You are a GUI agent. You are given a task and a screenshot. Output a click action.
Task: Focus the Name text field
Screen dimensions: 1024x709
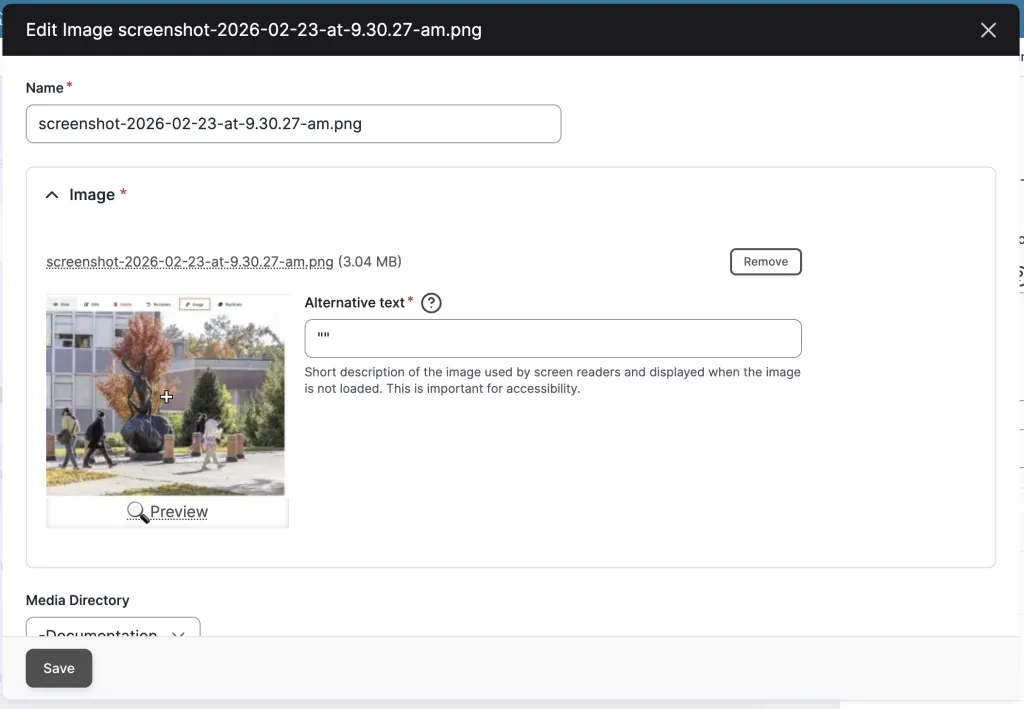(x=293, y=124)
